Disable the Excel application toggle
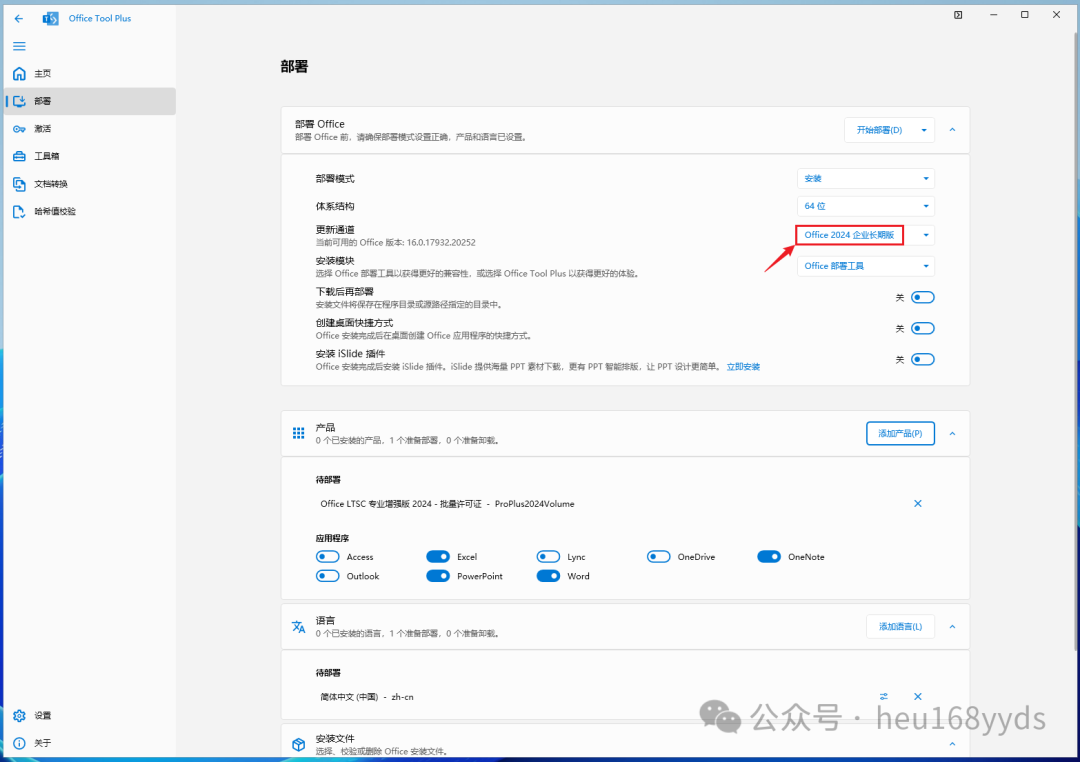The image size is (1080, 762). (x=438, y=557)
